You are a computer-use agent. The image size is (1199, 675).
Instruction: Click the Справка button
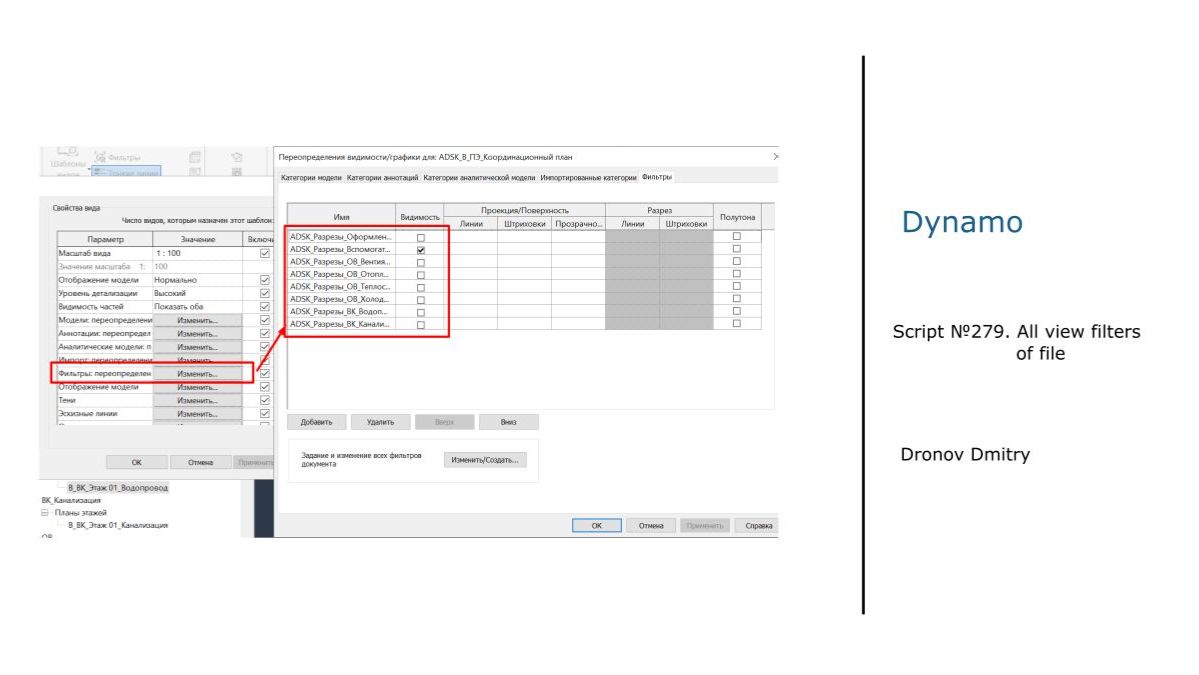click(x=759, y=526)
